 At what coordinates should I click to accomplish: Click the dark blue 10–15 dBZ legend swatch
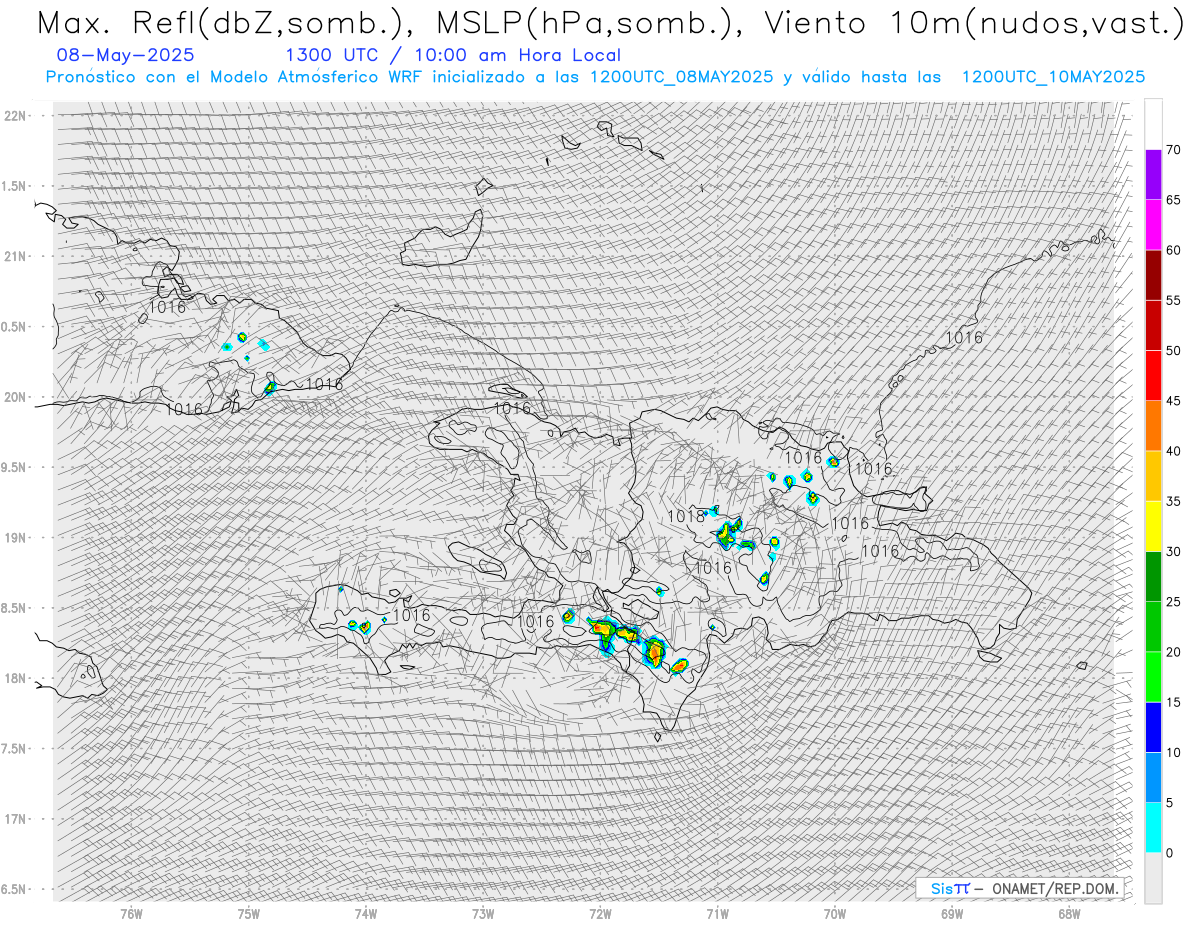(x=1153, y=727)
